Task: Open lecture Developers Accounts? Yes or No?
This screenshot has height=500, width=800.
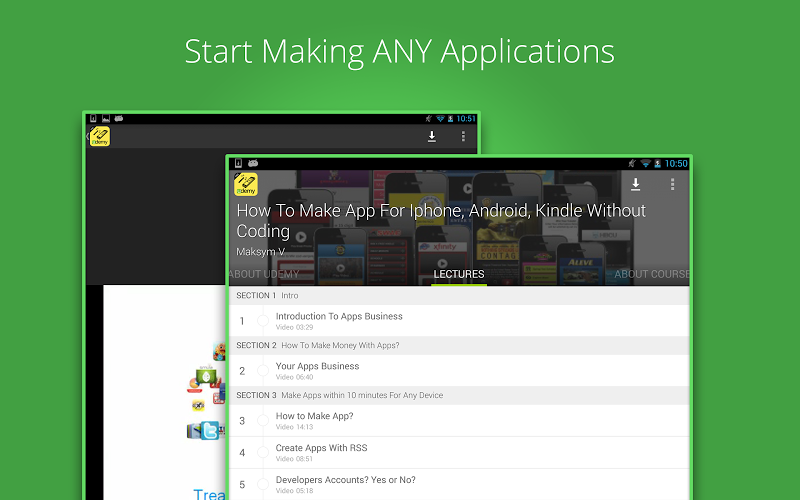Action: click(459, 484)
